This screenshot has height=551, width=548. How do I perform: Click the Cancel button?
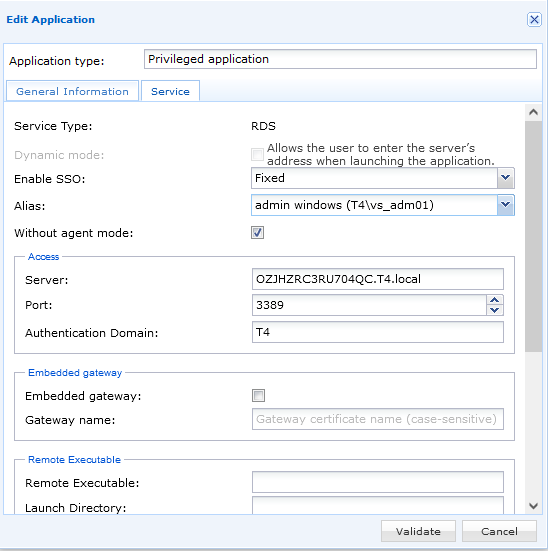[x=499, y=531]
